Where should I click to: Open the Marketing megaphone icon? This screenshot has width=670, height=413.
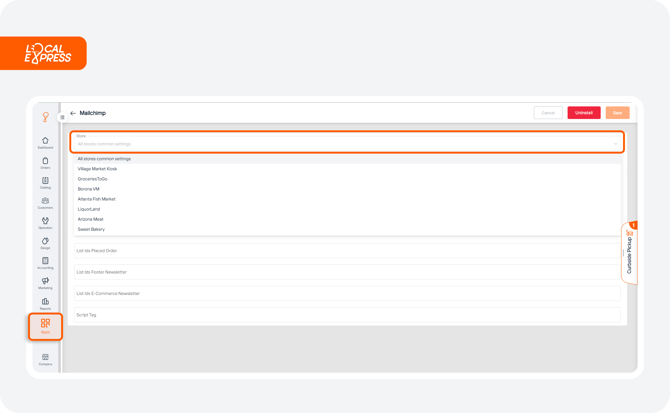45,283
